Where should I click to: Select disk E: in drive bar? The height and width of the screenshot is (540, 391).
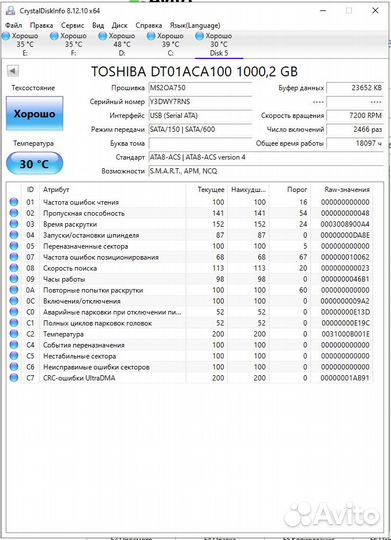(x=22, y=44)
